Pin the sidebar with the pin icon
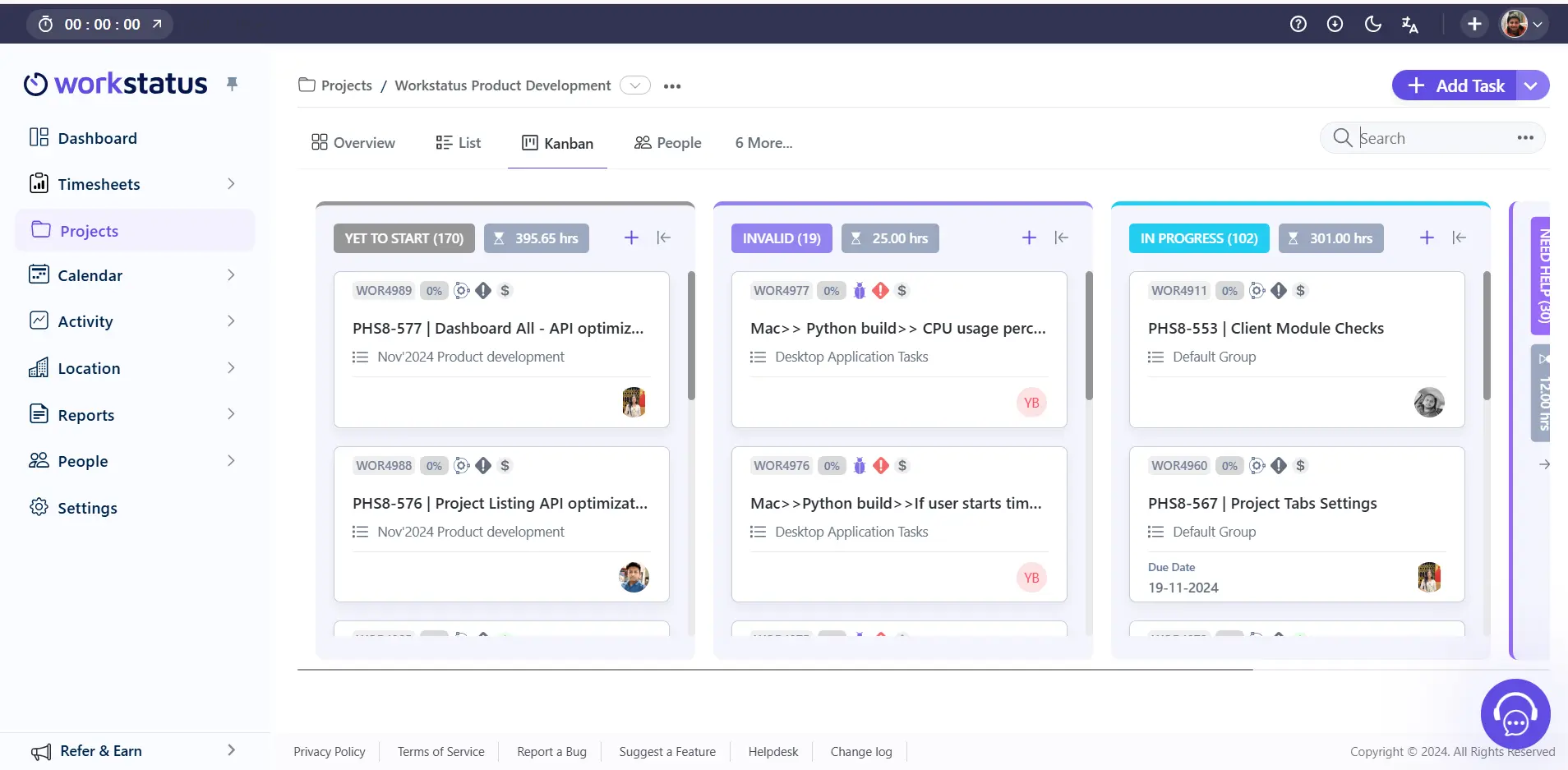The width and height of the screenshot is (1568, 770). (x=233, y=84)
